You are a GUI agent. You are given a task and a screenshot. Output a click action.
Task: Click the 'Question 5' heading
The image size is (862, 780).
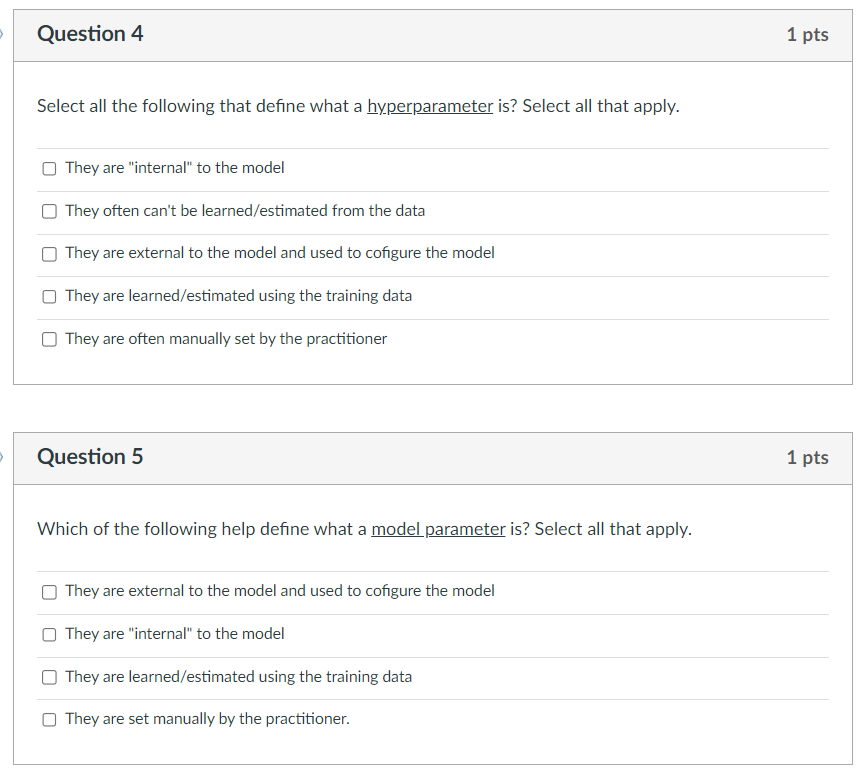pos(90,457)
